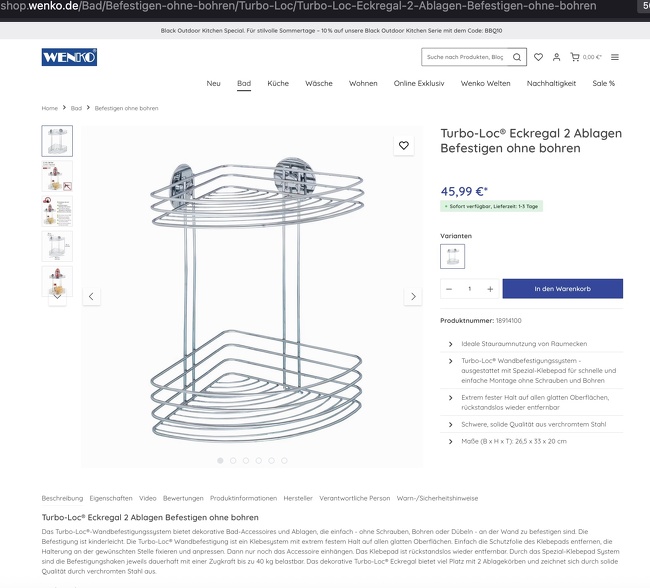Select the product variant thumbnail

tap(452, 256)
